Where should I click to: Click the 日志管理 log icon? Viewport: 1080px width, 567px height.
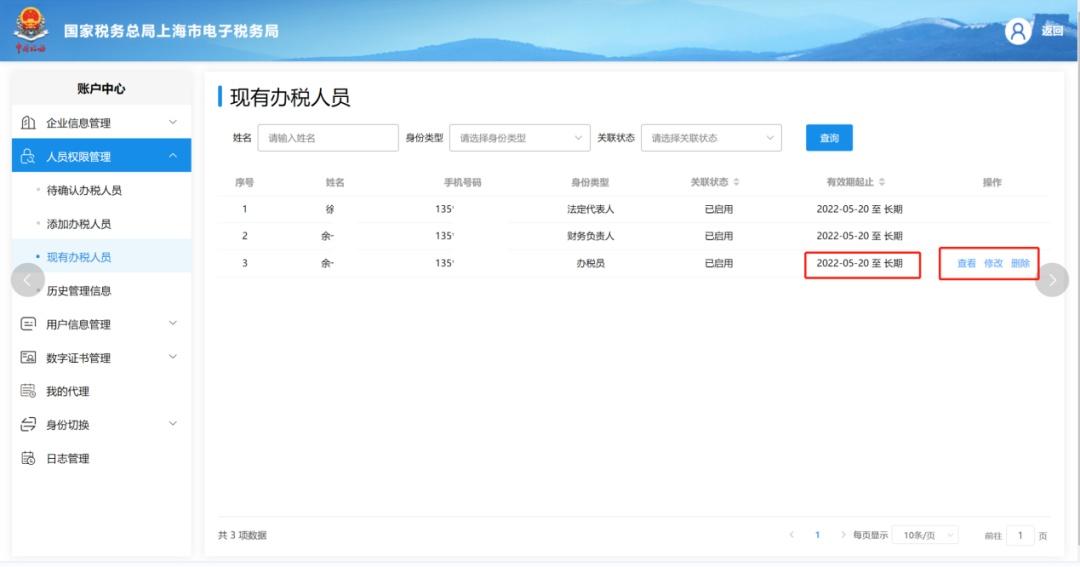(28, 458)
